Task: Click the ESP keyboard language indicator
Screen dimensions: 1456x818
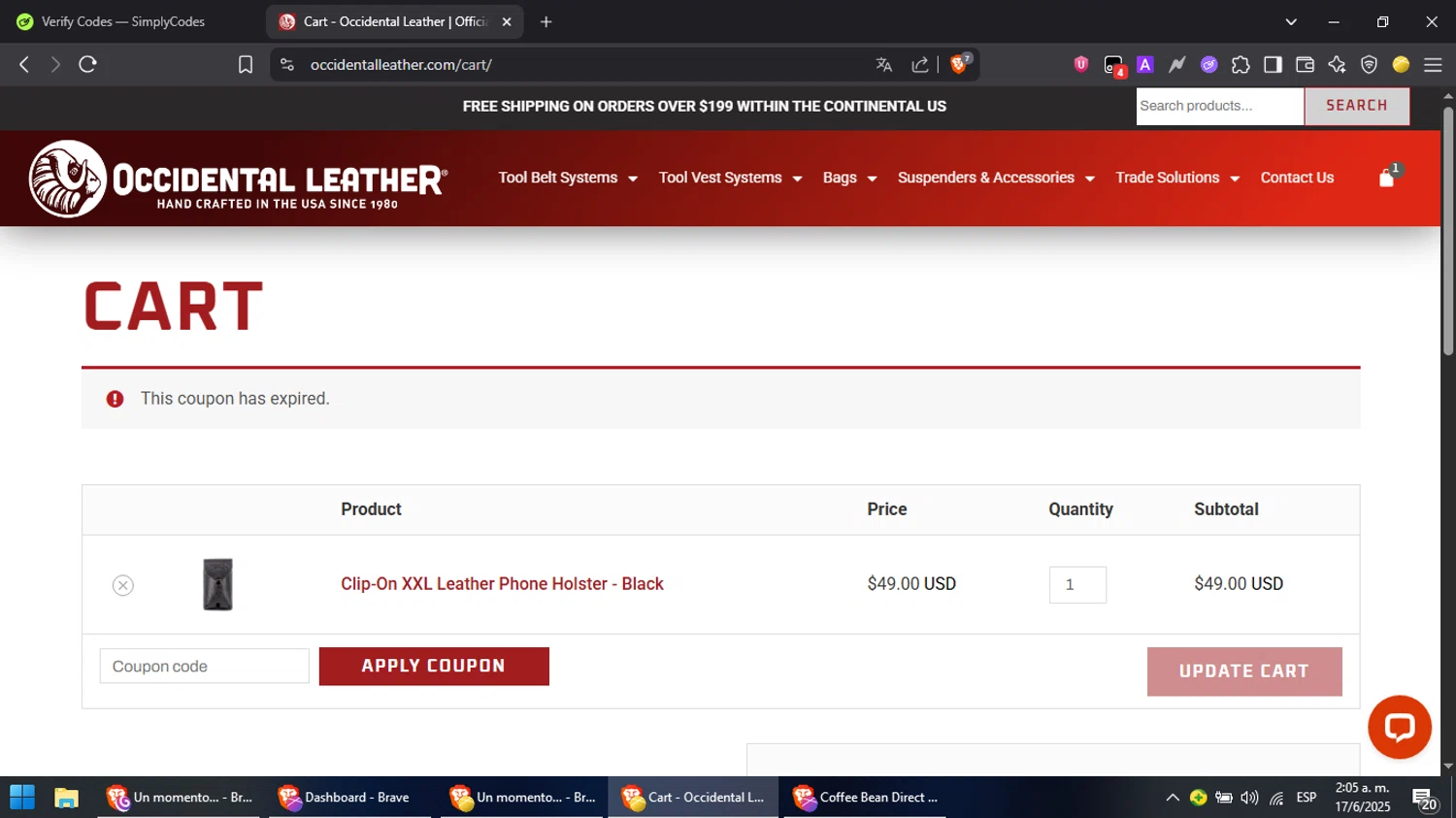Action: tap(1307, 798)
